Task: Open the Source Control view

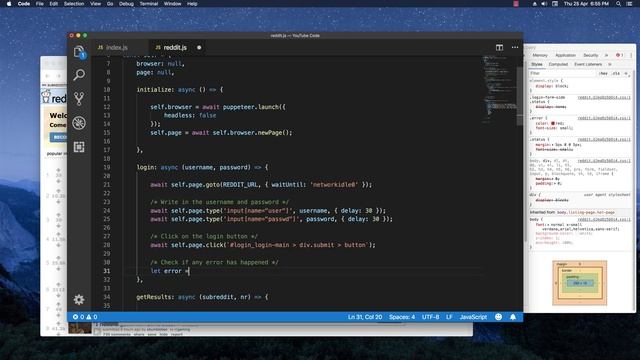Action: click(x=79, y=98)
